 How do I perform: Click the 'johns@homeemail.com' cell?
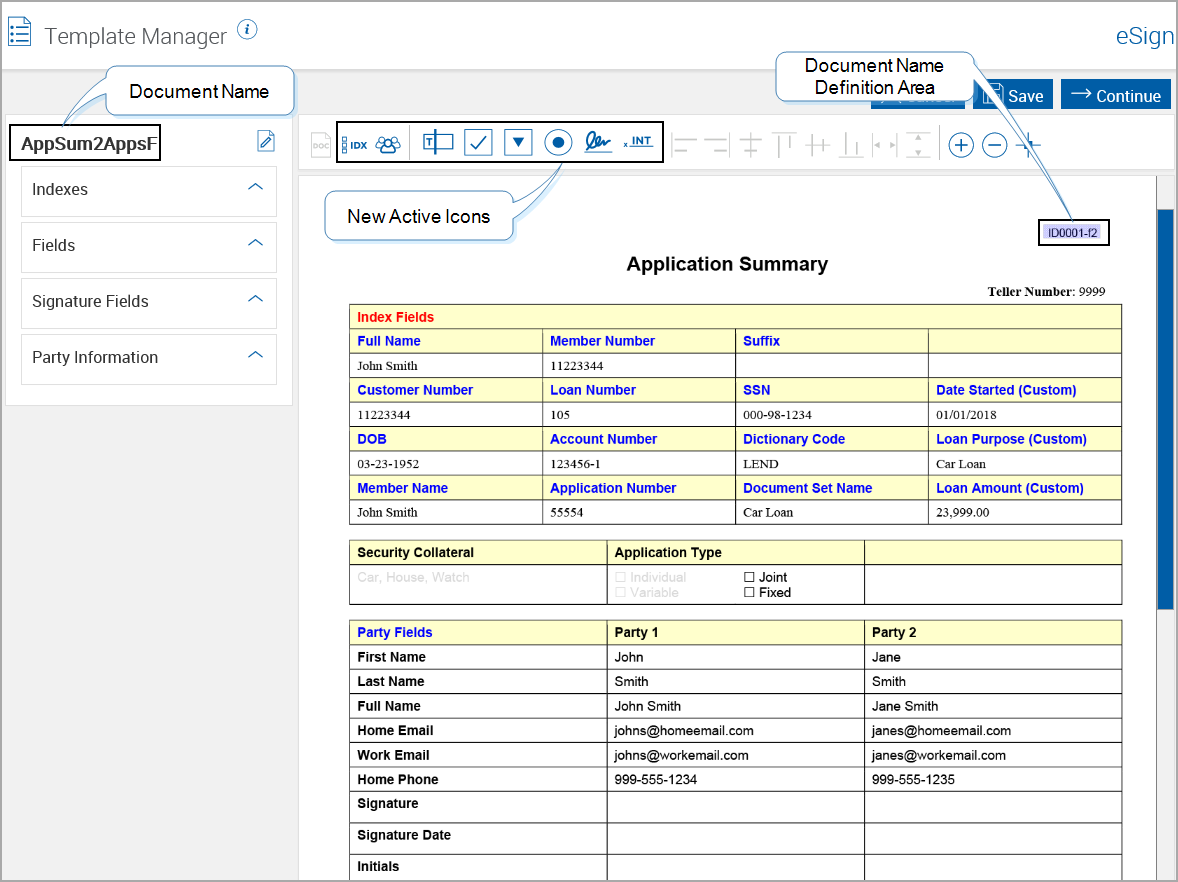[735, 730]
